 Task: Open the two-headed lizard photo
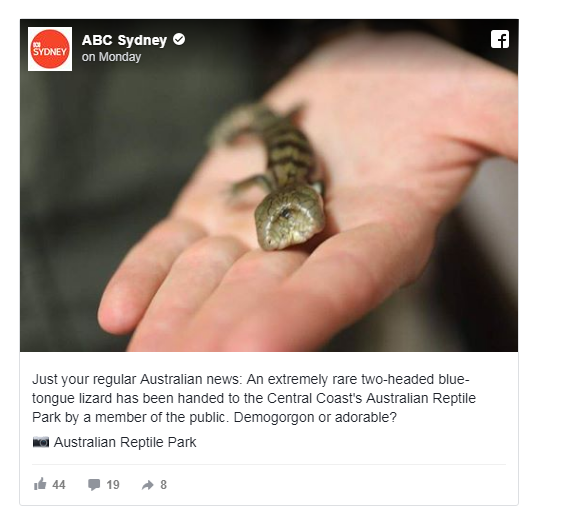[x=269, y=185]
